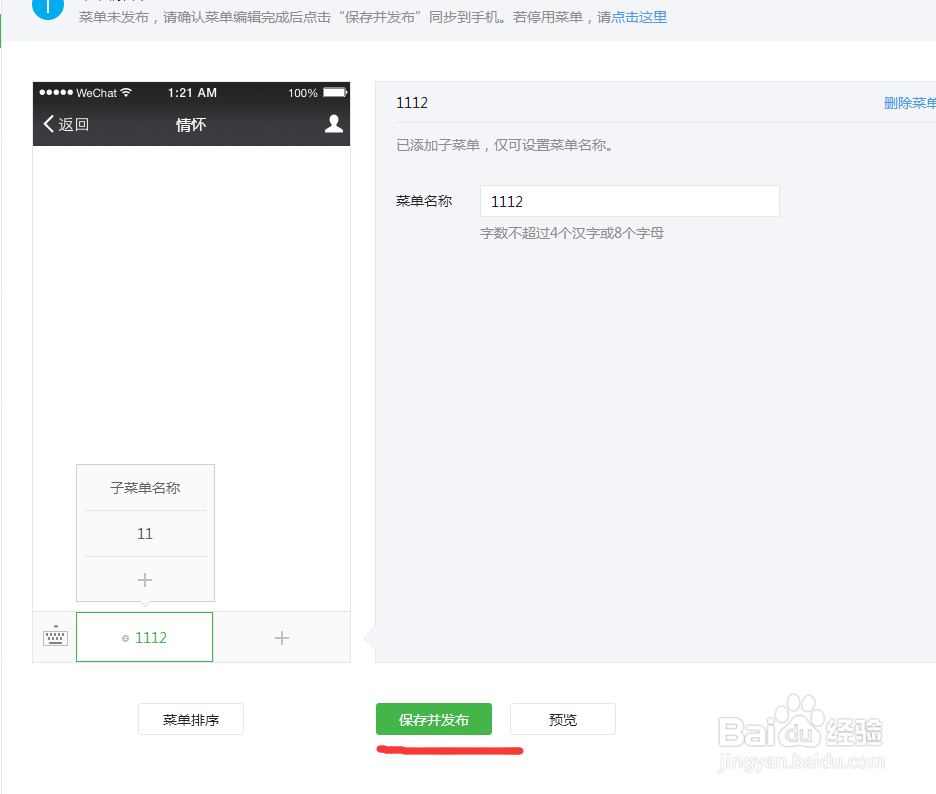Click the blue info icon in the notice bar

48,8
